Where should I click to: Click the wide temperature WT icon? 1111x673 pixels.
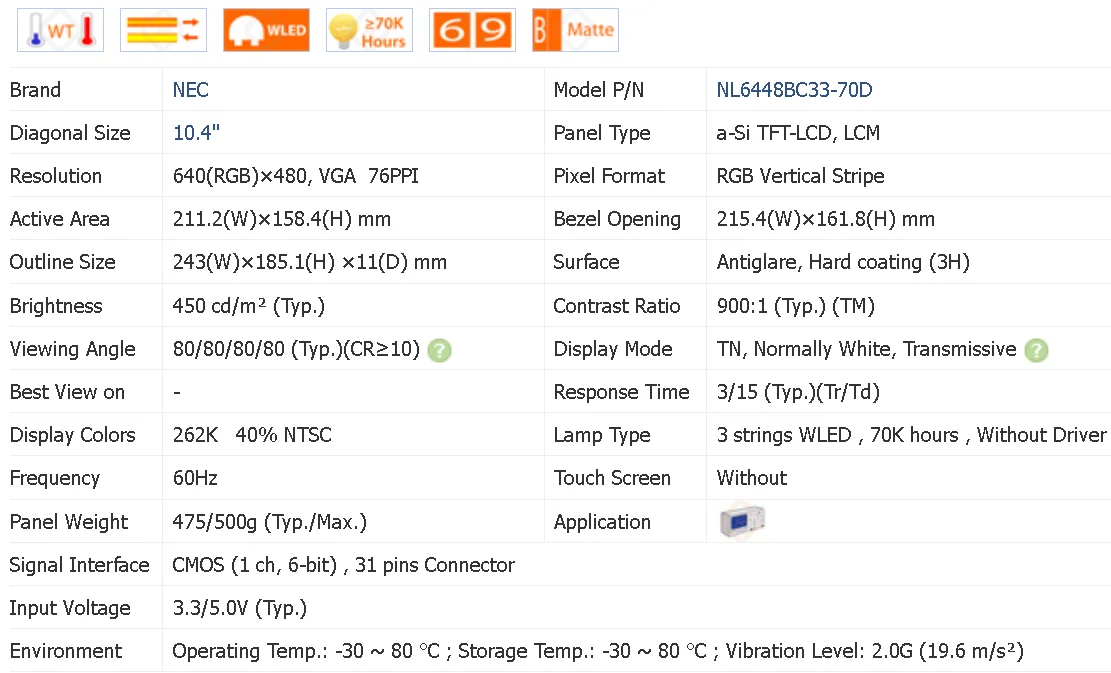[x=60, y=30]
